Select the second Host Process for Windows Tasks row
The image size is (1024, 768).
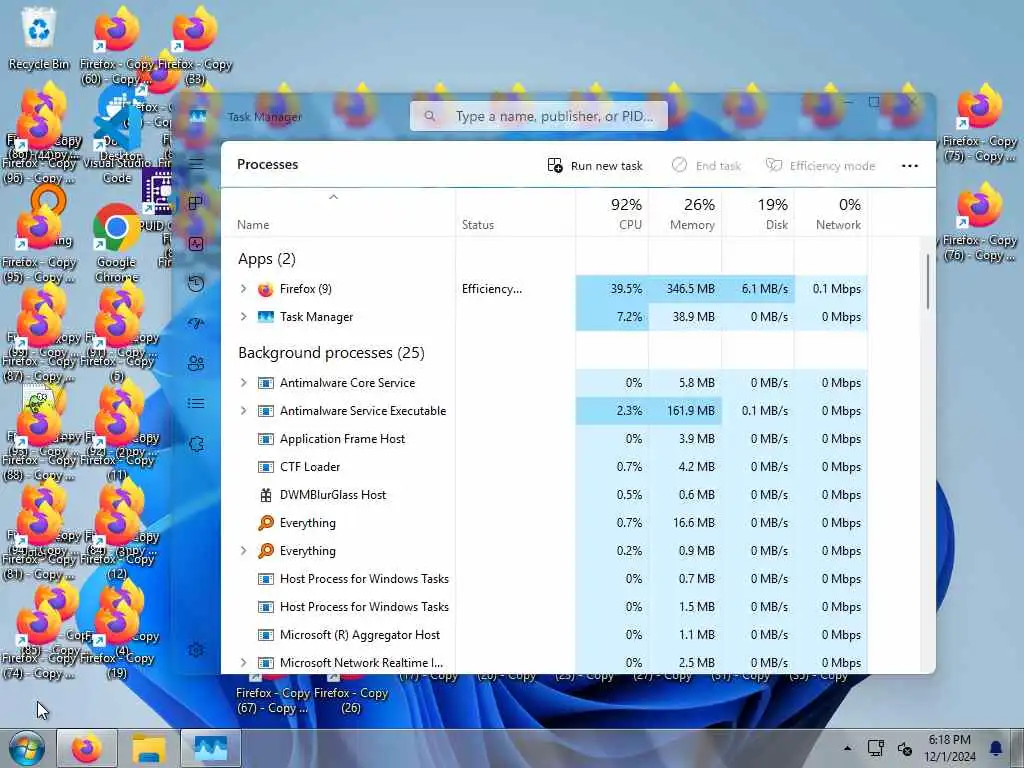[x=544, y=607]
